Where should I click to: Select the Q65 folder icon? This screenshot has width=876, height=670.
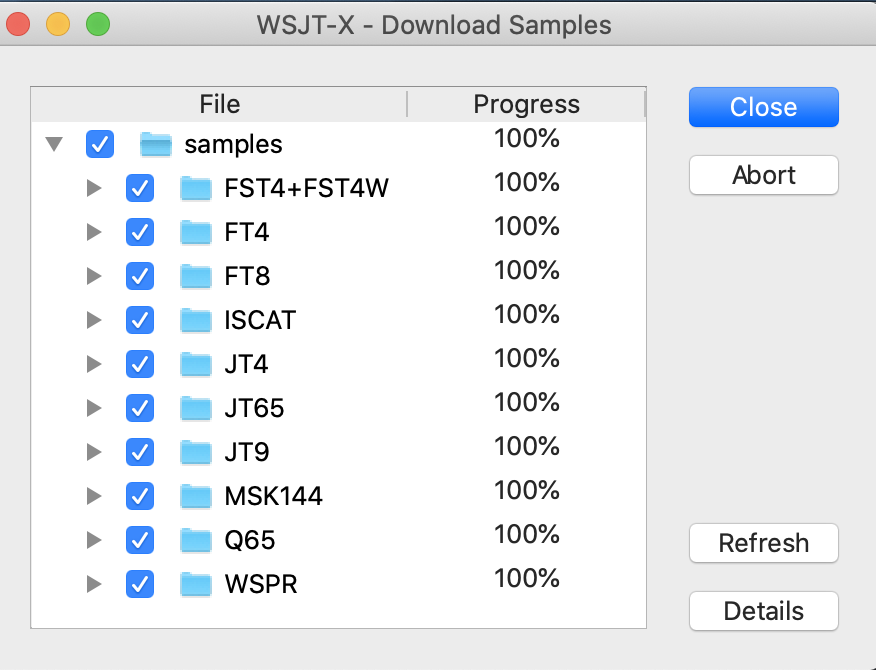196,541
